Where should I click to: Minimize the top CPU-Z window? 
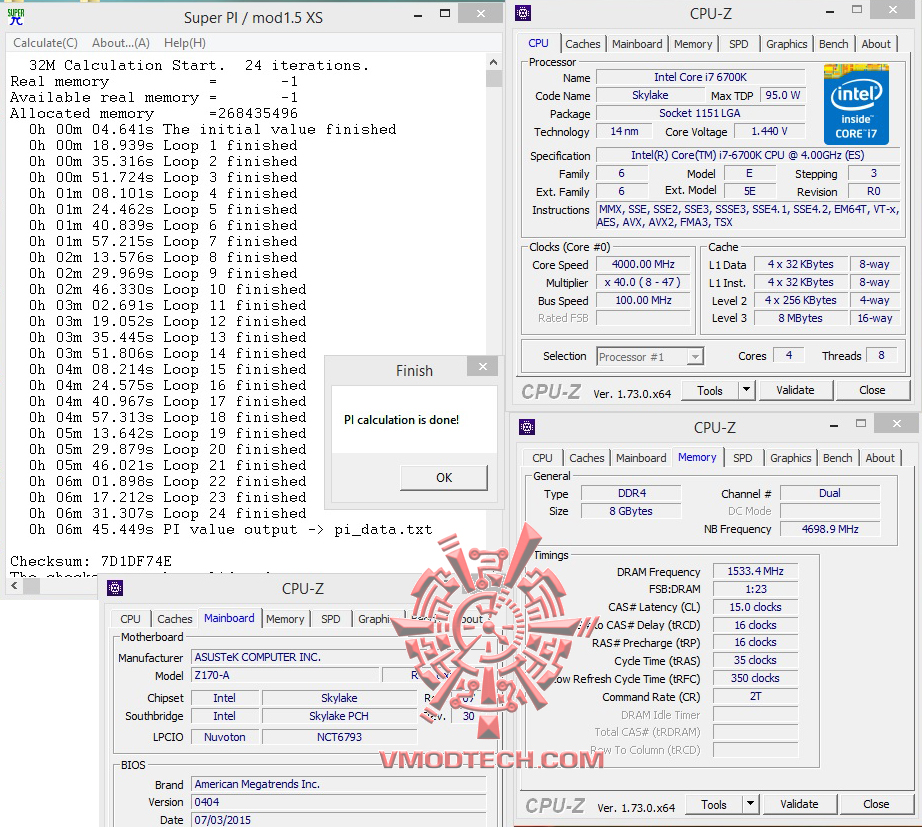(x=830, y=12)
